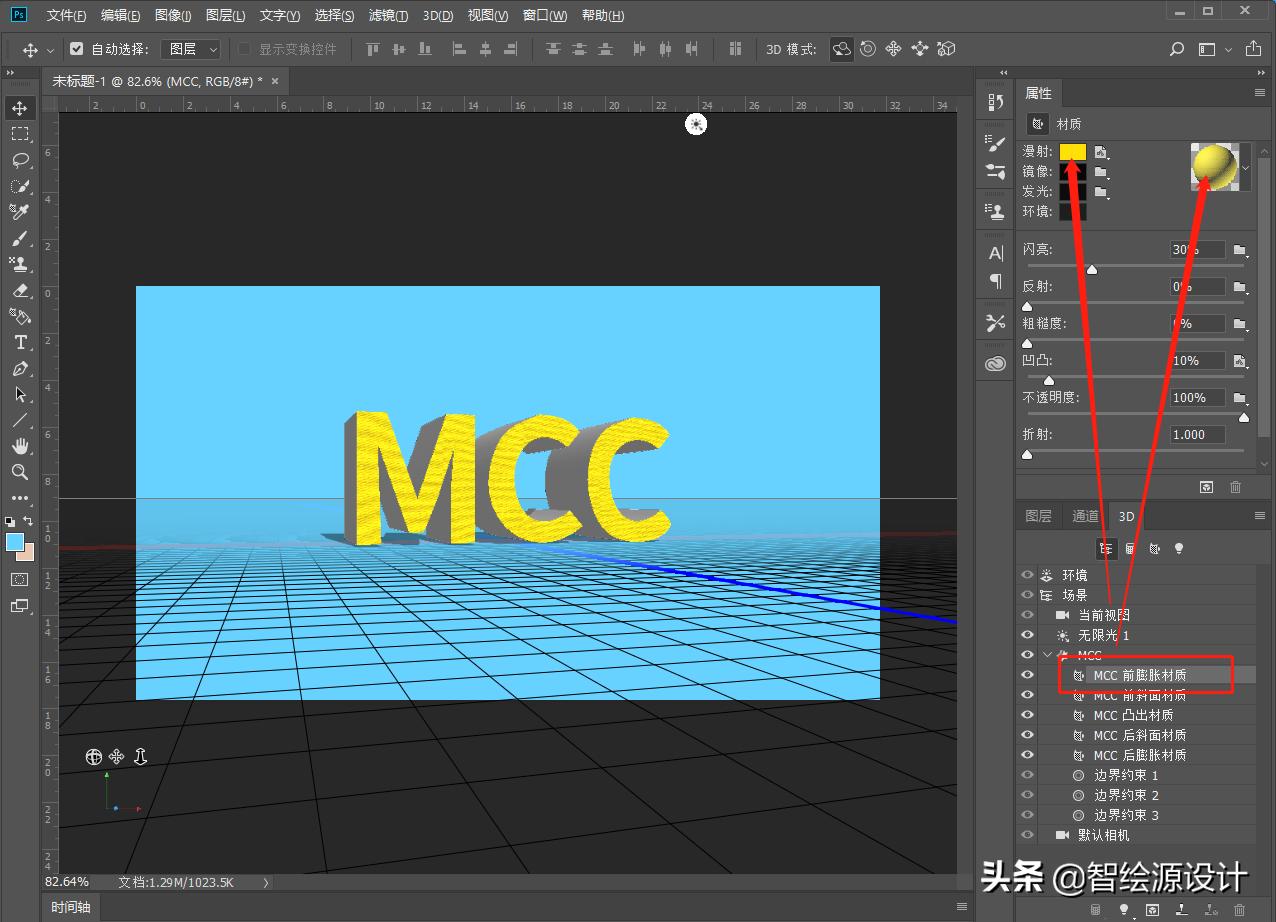Open the 图层 auto-select dropdown

[192, 49]
